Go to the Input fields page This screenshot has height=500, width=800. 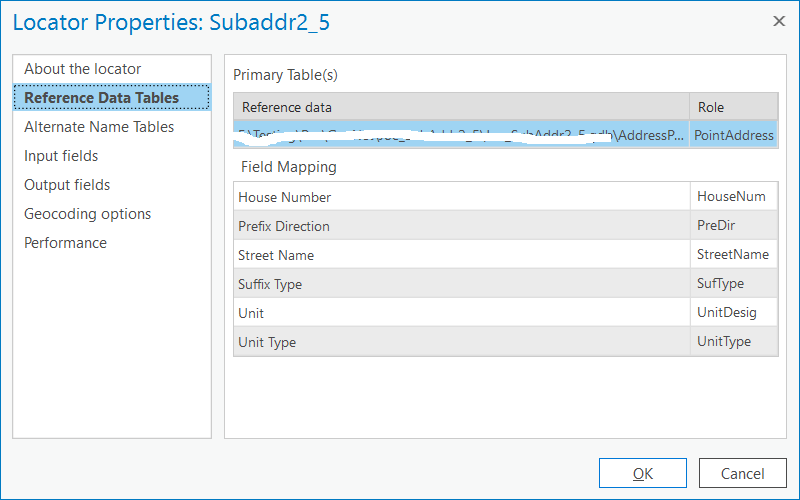click(61, 156)
